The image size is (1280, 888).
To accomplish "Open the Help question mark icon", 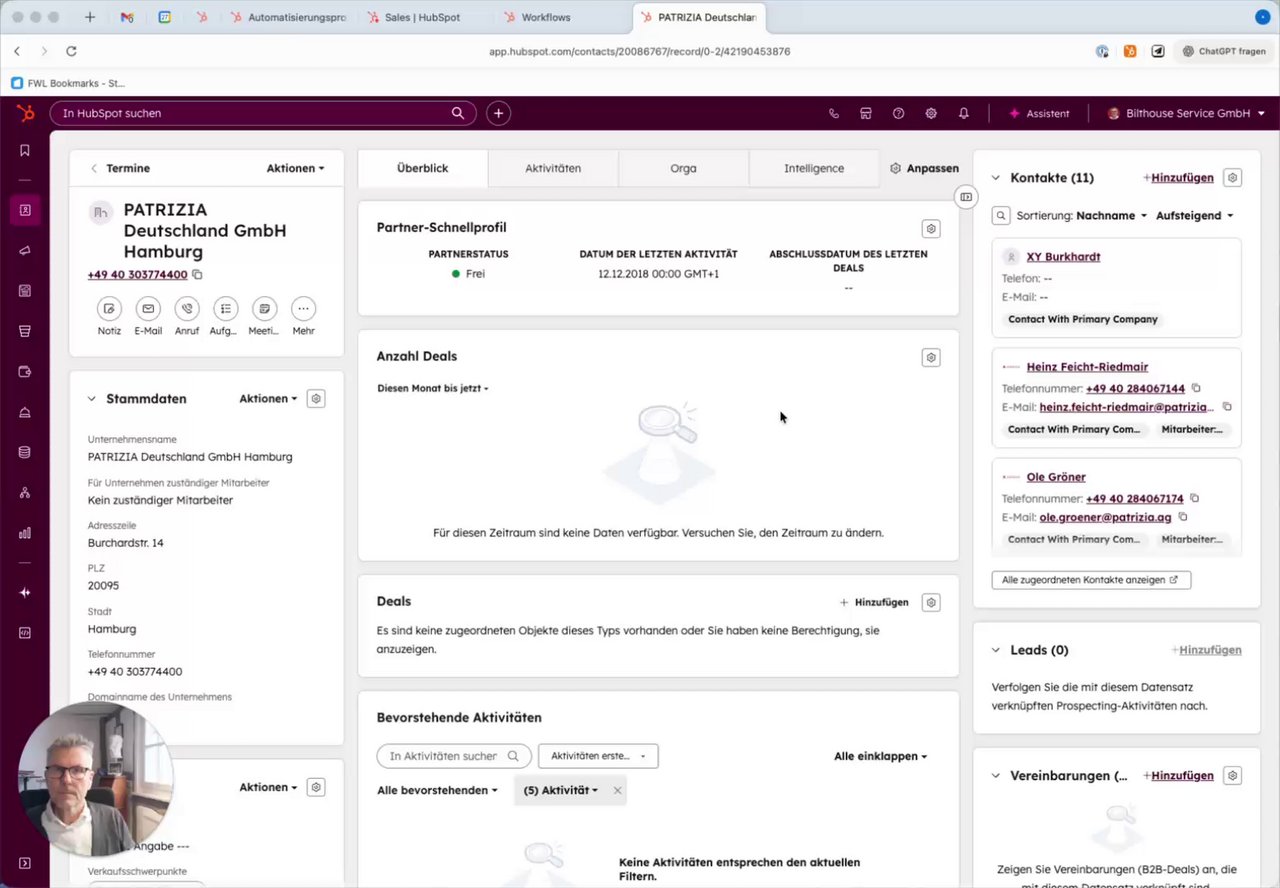I will [899, 114].
